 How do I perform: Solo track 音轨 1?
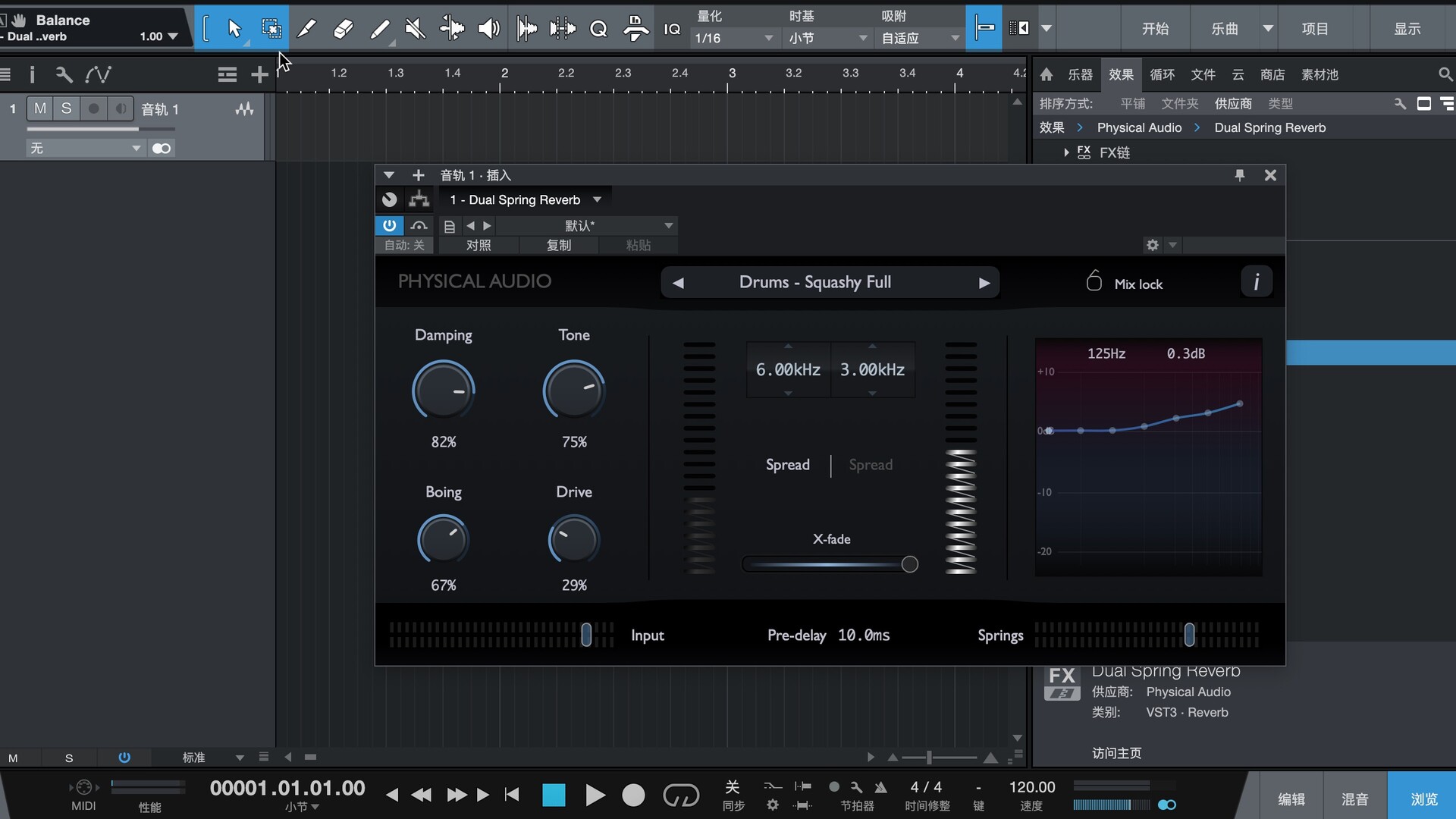[x=67, y=108]
